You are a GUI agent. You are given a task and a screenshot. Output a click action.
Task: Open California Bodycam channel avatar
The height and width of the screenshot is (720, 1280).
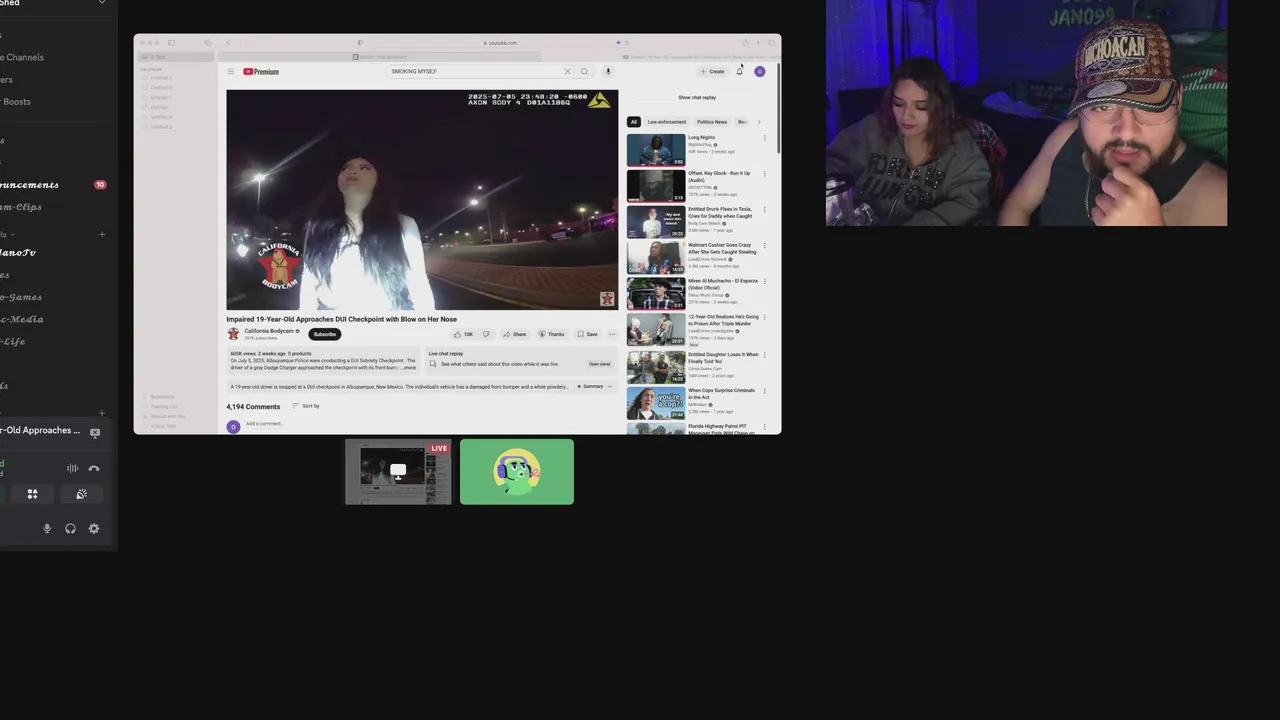(x=233, y=334)
